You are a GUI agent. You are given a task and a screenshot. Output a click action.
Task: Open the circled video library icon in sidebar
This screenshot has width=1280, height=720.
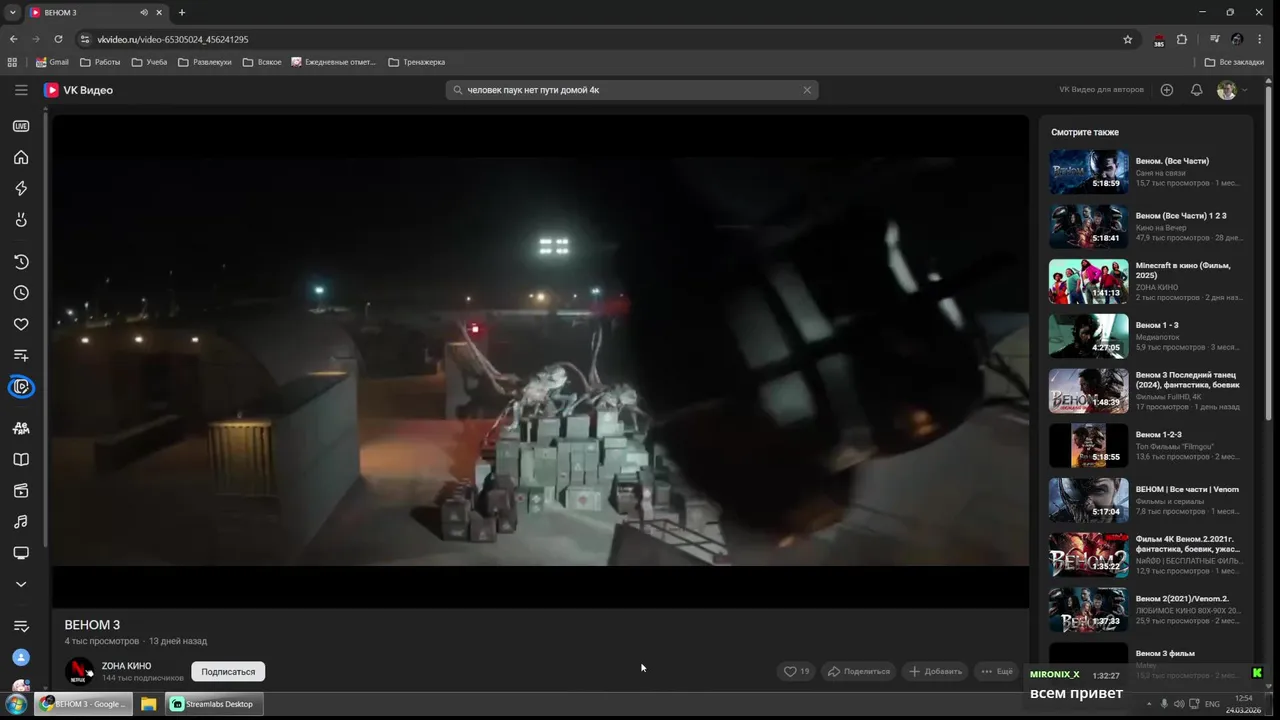pyautogui.click(x=21, y=386)
